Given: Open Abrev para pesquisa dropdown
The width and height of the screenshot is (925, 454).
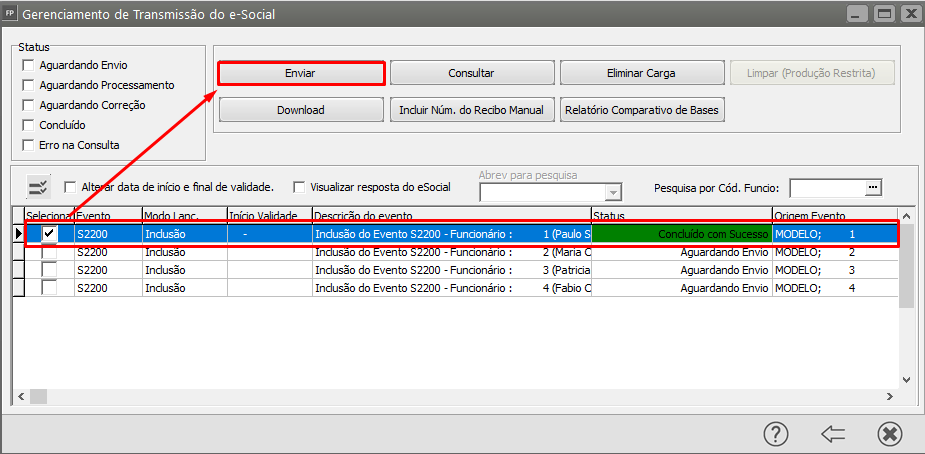Looking at the screenshot, I should tap(614, 193).
